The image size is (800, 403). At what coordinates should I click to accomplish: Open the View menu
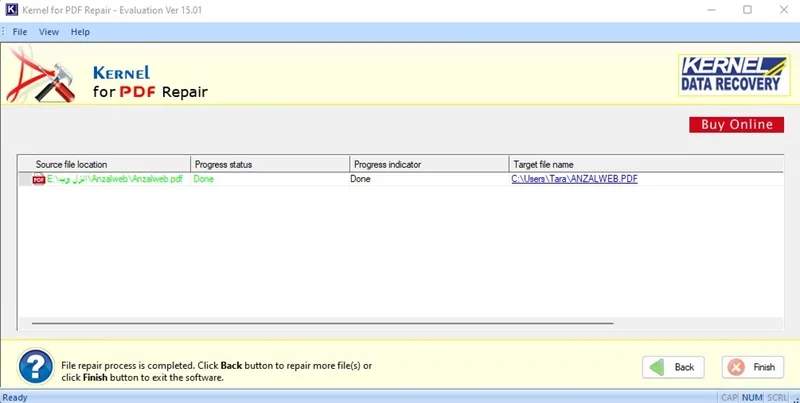[49, 32]
